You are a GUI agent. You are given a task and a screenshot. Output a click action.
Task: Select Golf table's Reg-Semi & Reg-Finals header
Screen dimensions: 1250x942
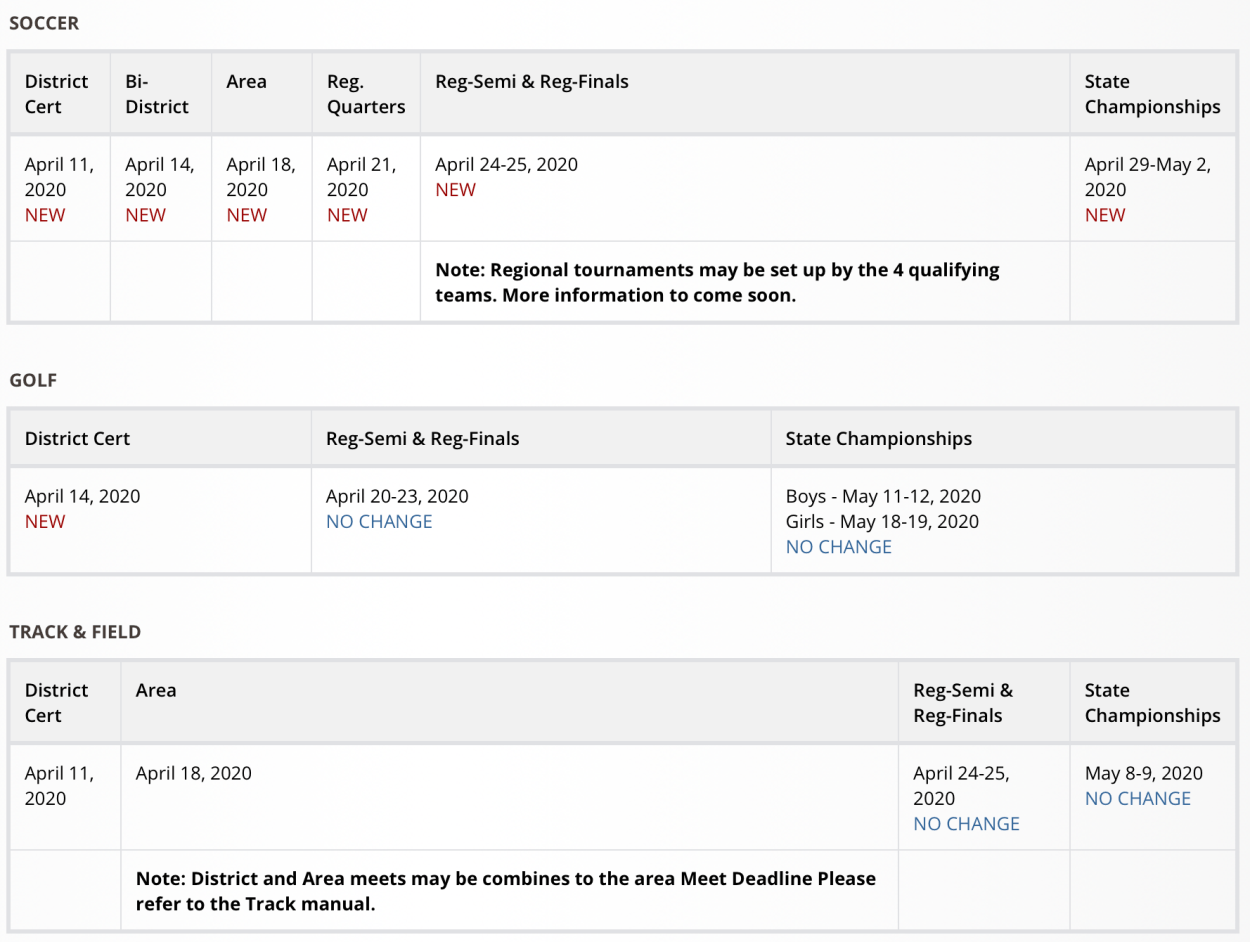pos(422,438)
